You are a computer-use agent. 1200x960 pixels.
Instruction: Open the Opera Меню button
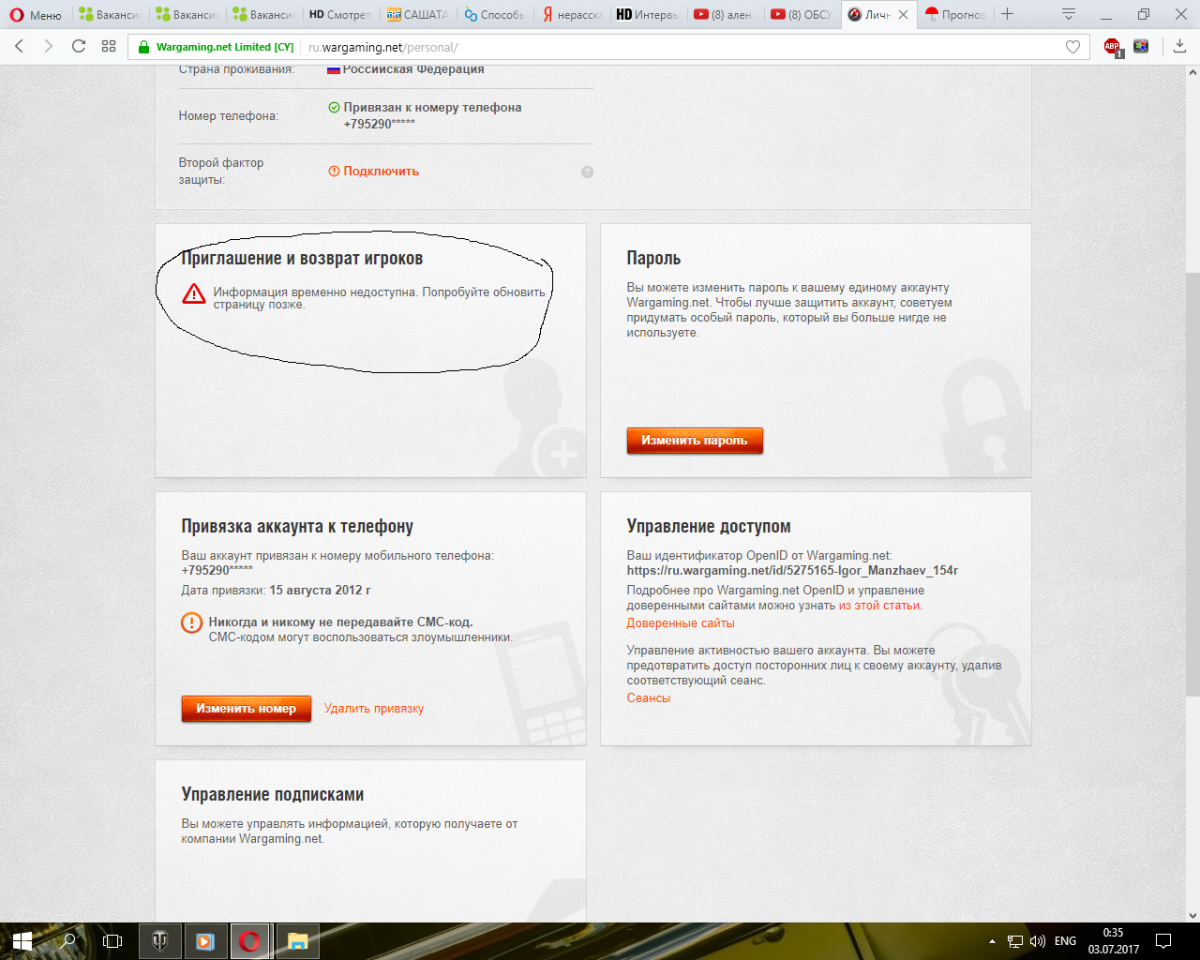coord(36,15)
